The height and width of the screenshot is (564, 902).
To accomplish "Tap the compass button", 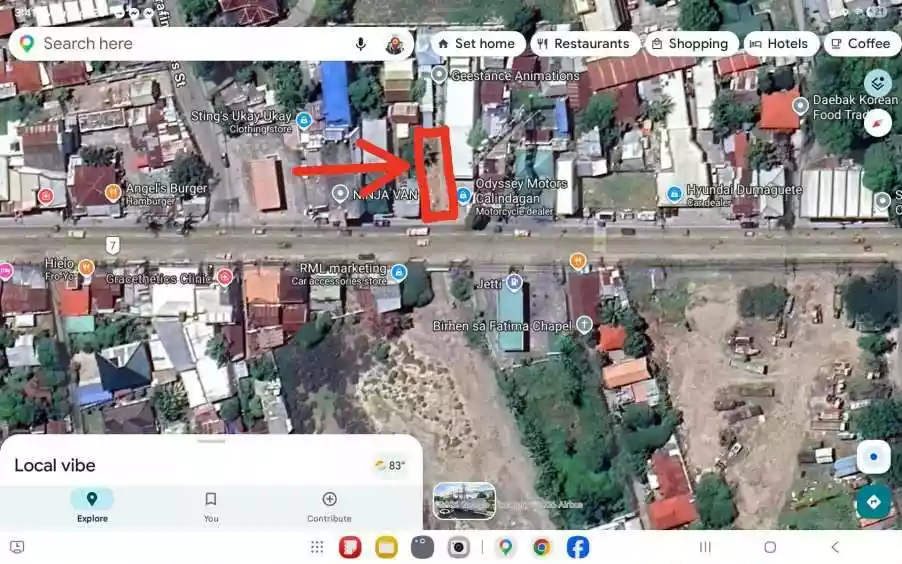I will pos(878,123).
